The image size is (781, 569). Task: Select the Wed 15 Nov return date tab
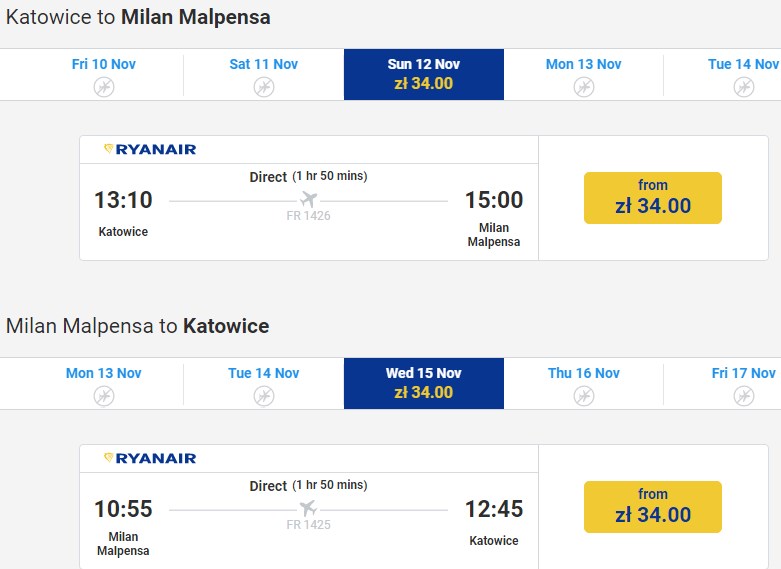coord(424,383)
